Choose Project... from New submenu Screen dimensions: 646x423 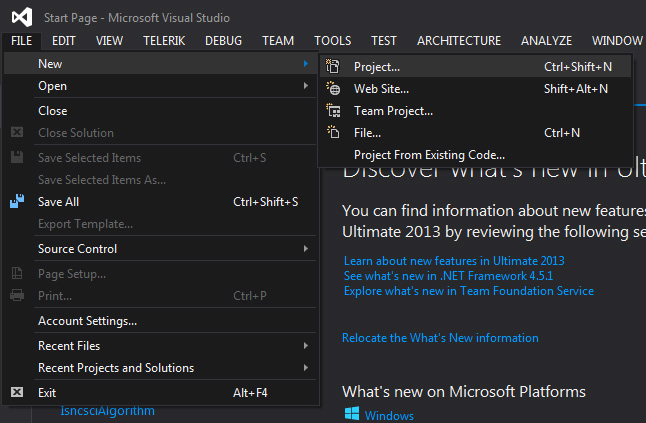pyautogui.click(x=475, y=66)
